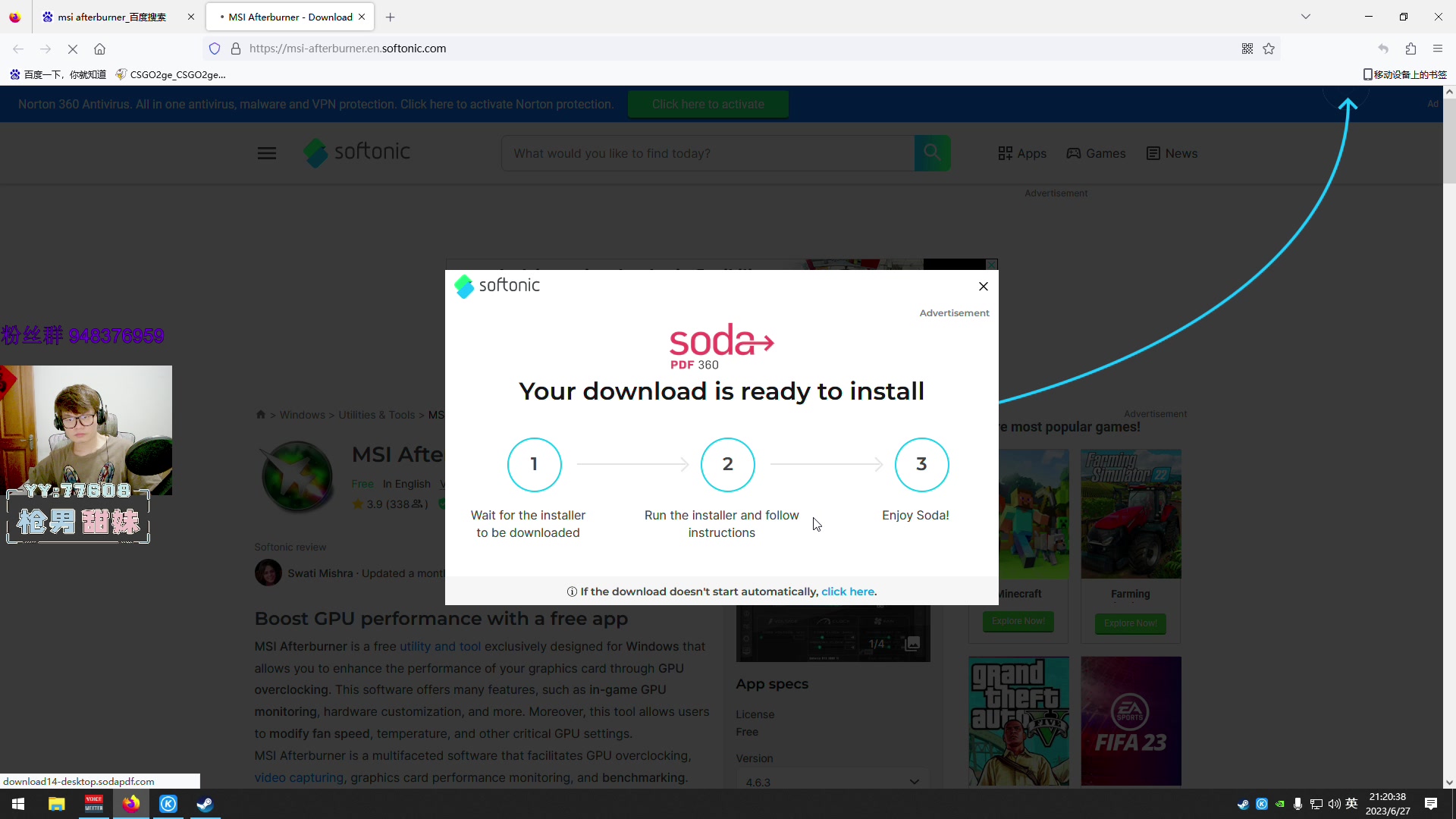This screenshot has width=1456, height=819.
Task: Open Firefox extensions menu
Action: tap(1410, 49)
